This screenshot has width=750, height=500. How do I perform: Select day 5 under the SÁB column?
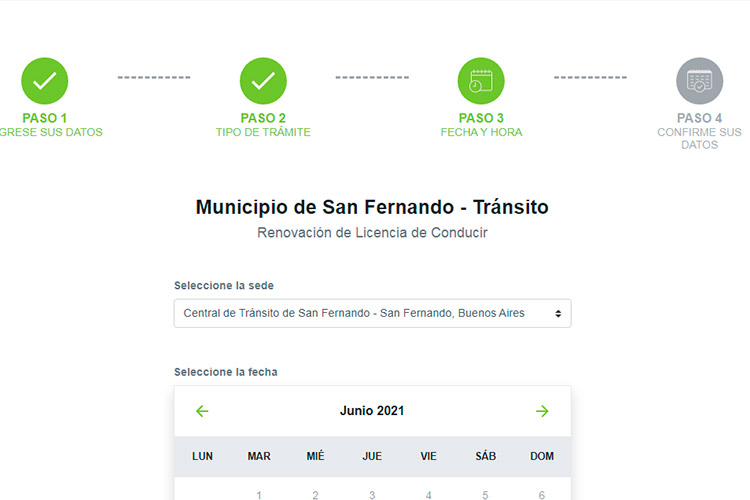(x=485, y=494)
